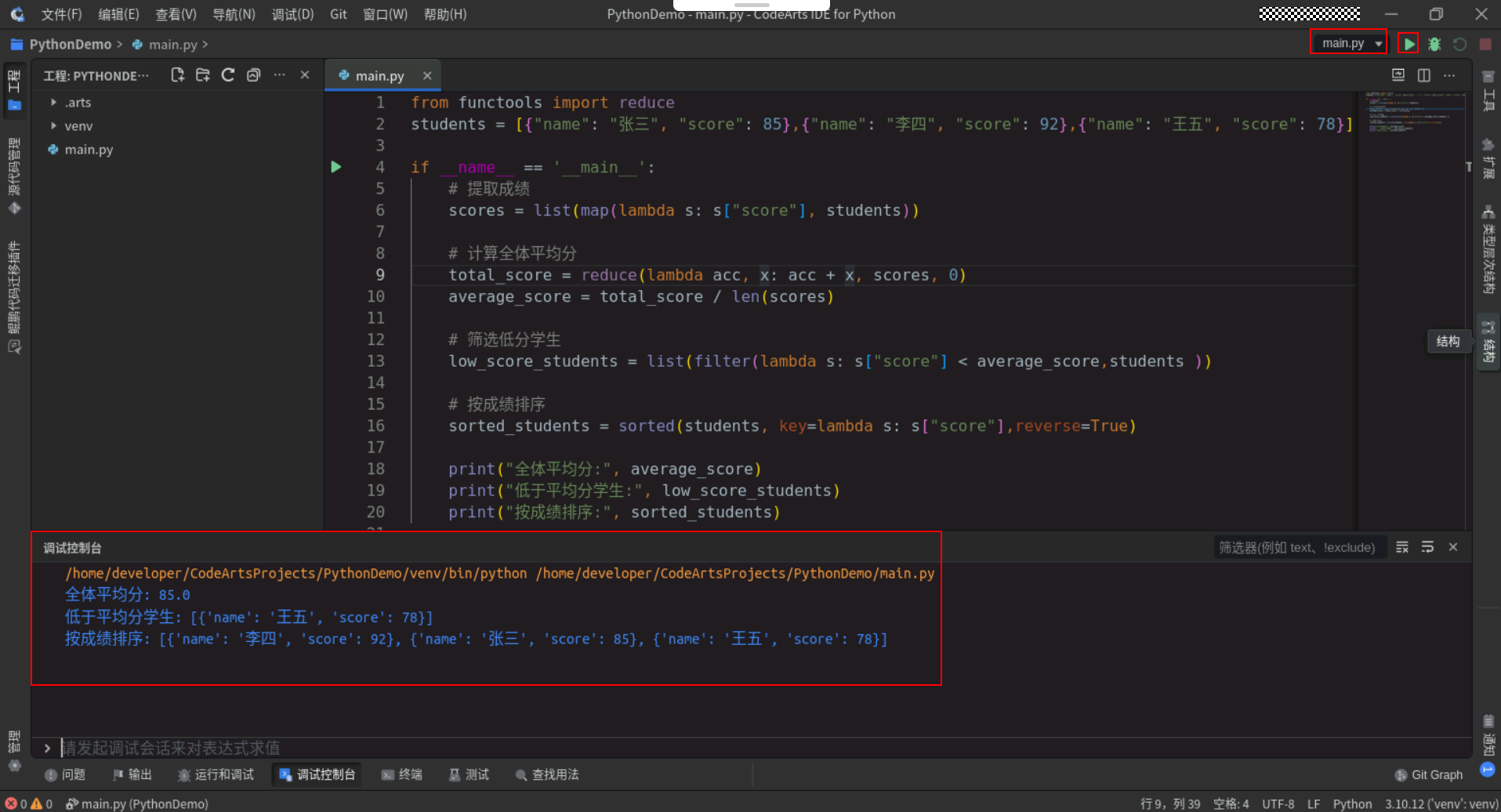Close the debug console panel
Image resolution: width=1501 pixels, height=812 pixels.
(x=1453, y=547)
